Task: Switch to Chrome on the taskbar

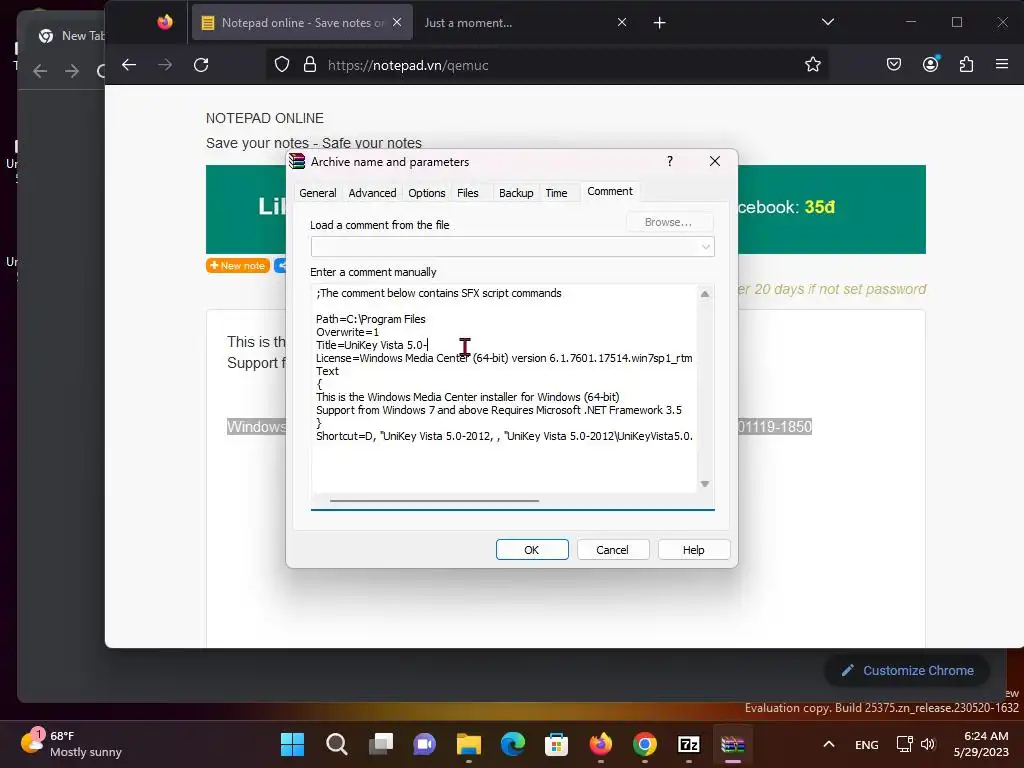Action: pos(645,744)
